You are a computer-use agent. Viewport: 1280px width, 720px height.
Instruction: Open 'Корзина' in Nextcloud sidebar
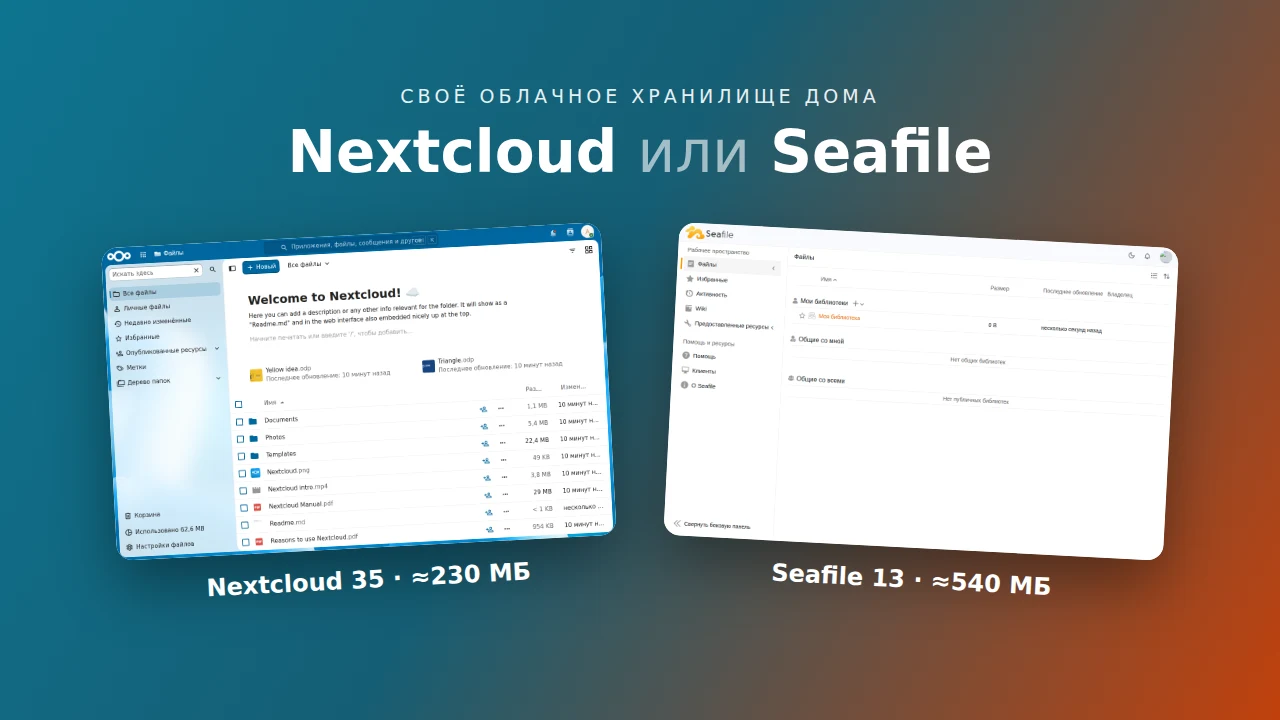point(142,515)
